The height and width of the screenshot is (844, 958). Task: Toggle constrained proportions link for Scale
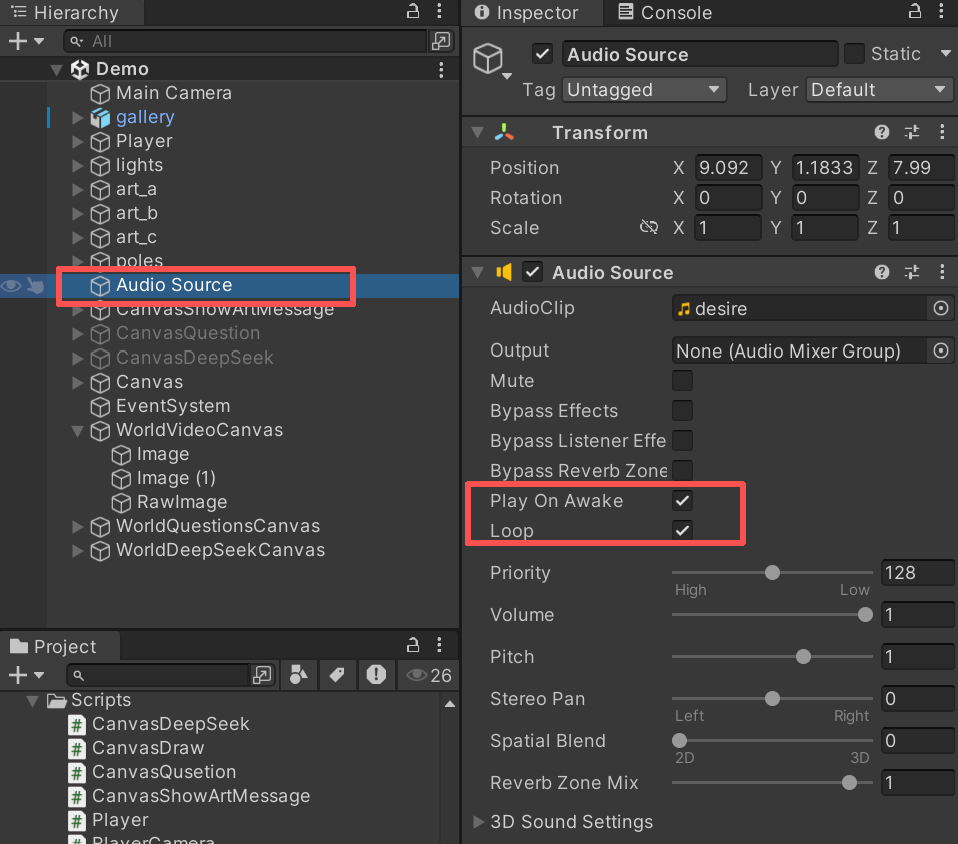pyautogui.click(x=649, y=227)
